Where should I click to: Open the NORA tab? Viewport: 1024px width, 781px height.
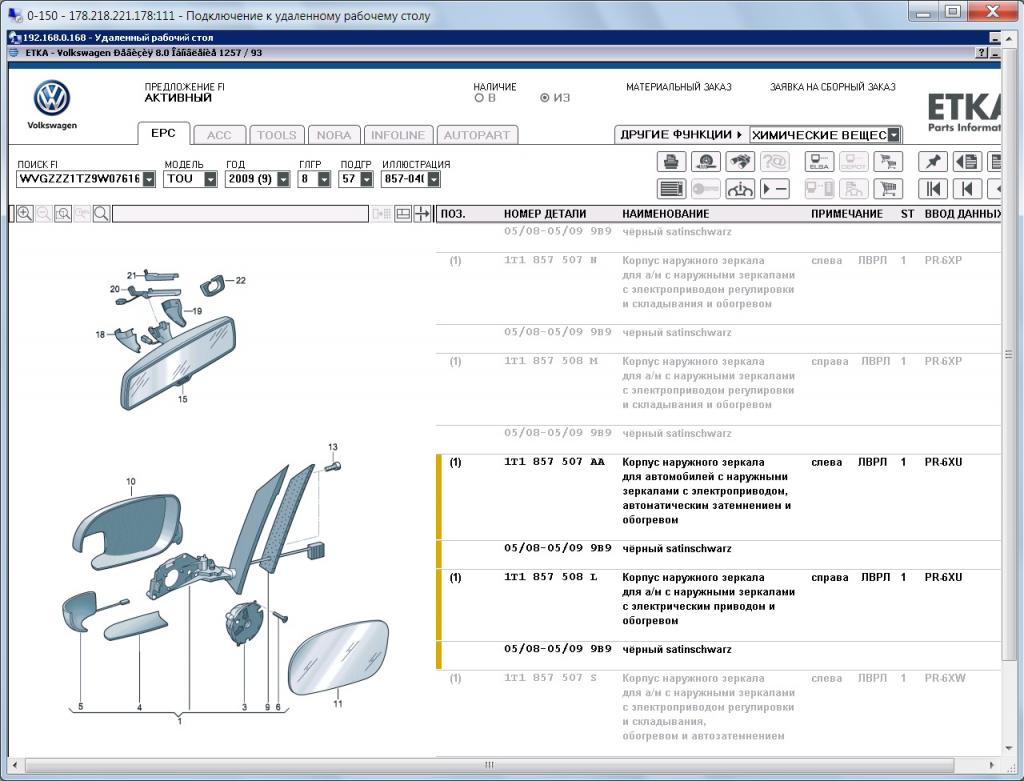[334, 135]
